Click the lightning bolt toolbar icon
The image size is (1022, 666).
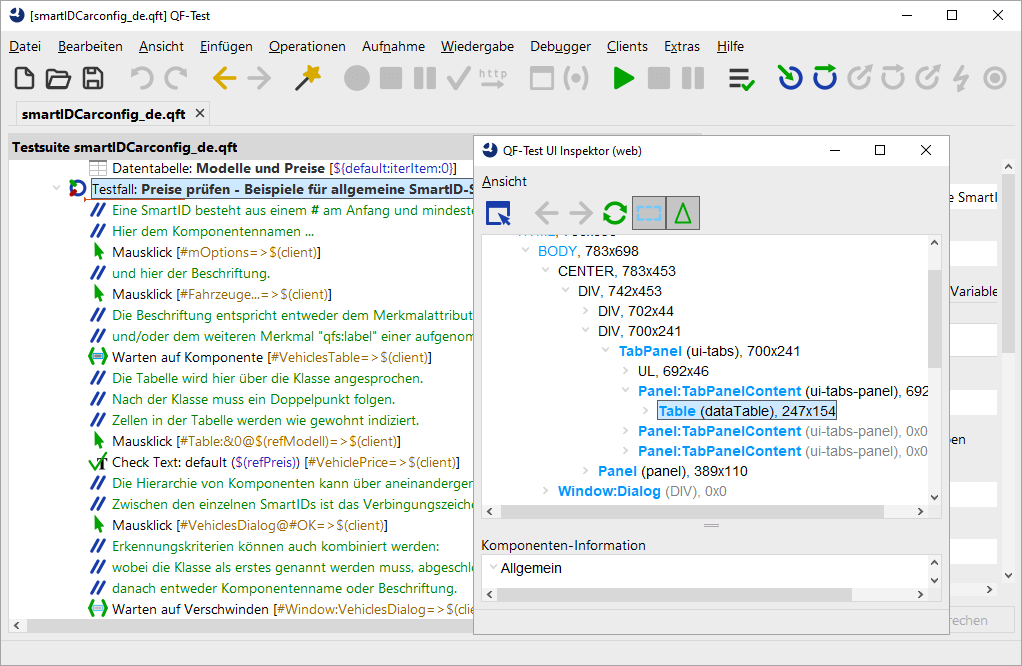pos(961,78)
